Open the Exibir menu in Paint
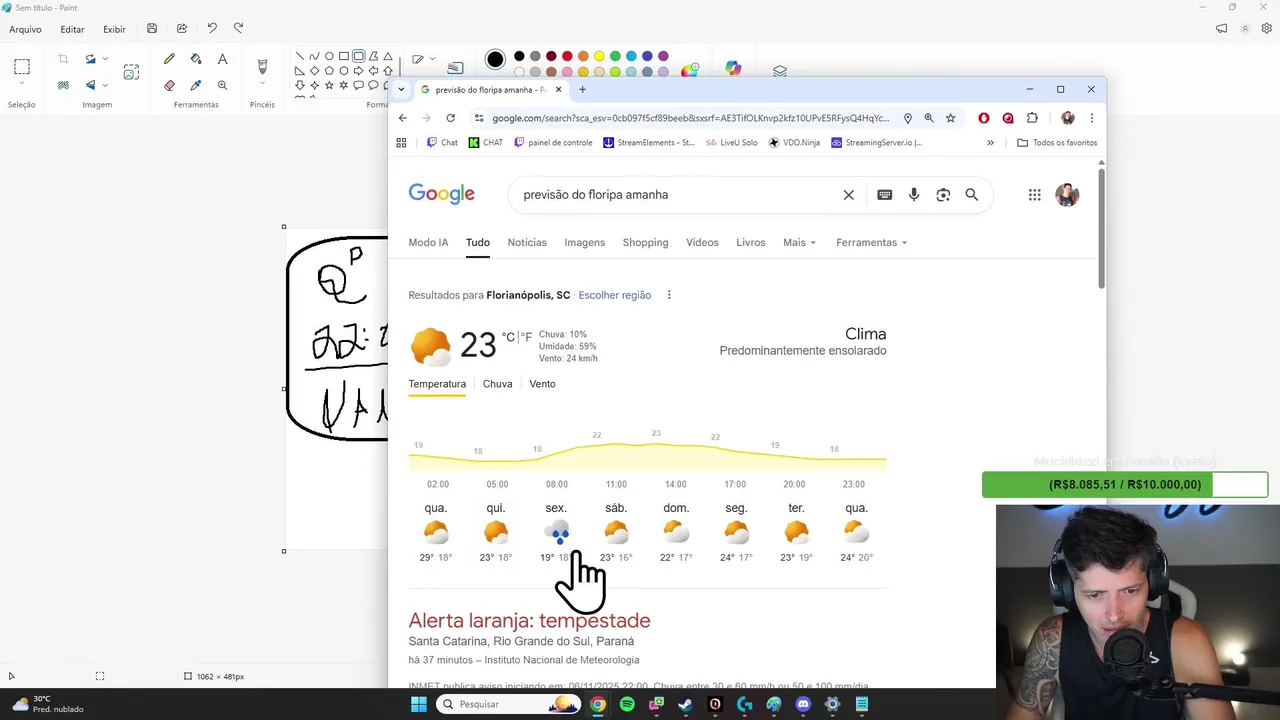 114,29
